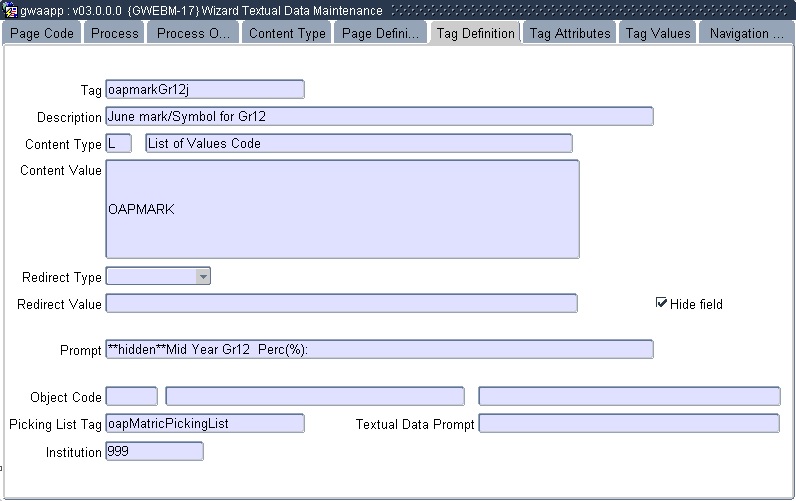Click the Institution field 999
The width and height of the screenshot is (796, 501).
coord(154,451)
